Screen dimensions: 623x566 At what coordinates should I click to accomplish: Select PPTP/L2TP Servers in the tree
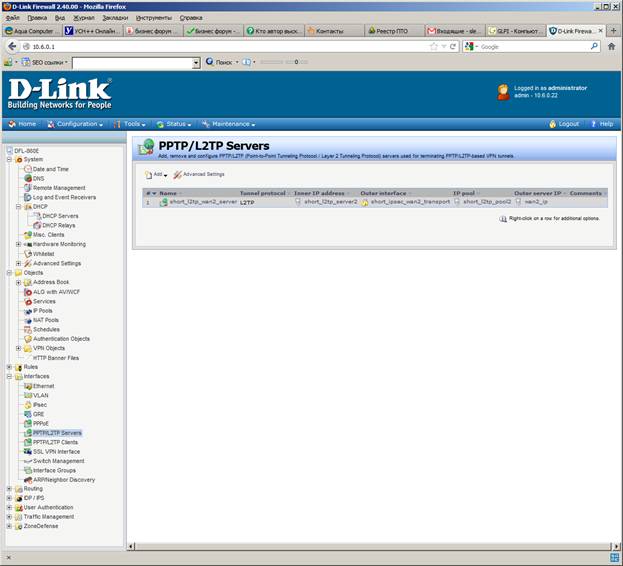(57, 433)
